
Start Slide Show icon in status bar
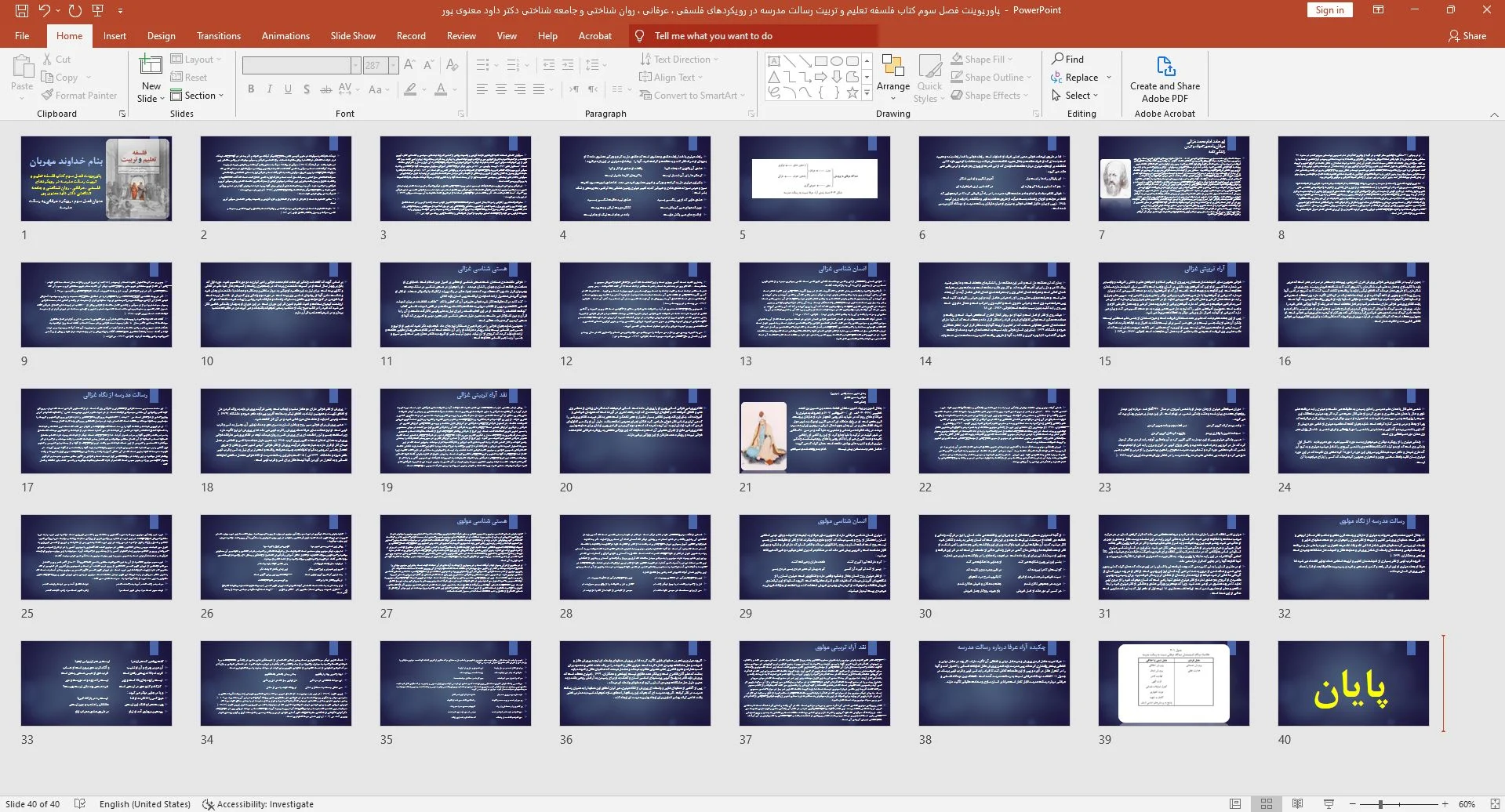coord(1329,804)
